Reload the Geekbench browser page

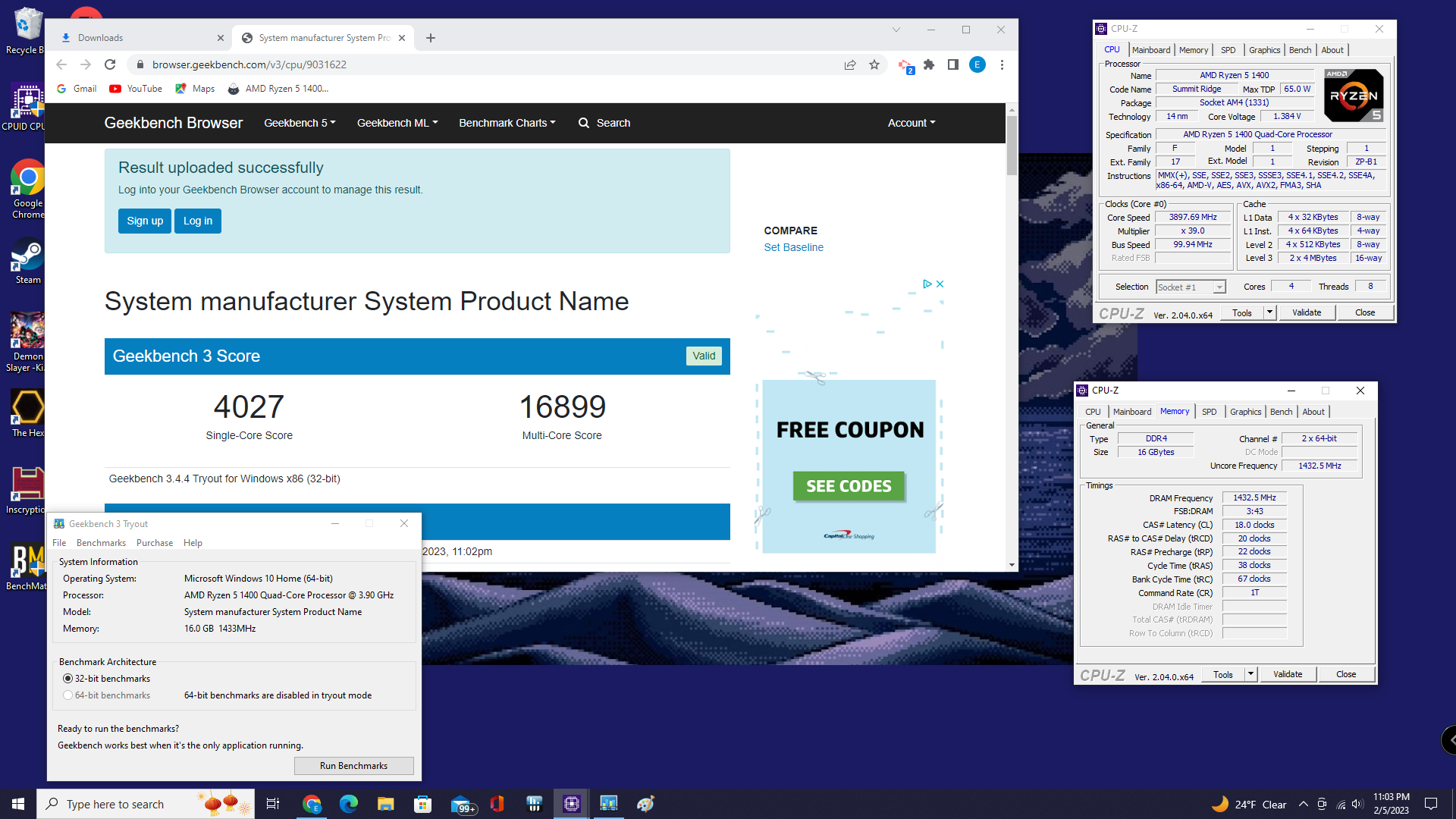tap(110, 64)
